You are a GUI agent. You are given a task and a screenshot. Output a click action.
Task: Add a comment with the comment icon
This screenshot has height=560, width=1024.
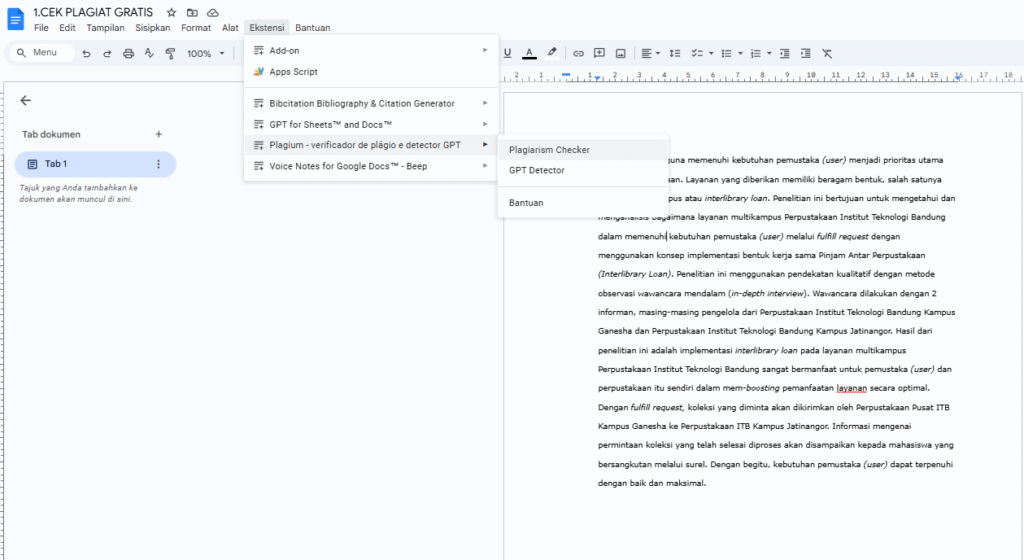(x=599, y=54)
